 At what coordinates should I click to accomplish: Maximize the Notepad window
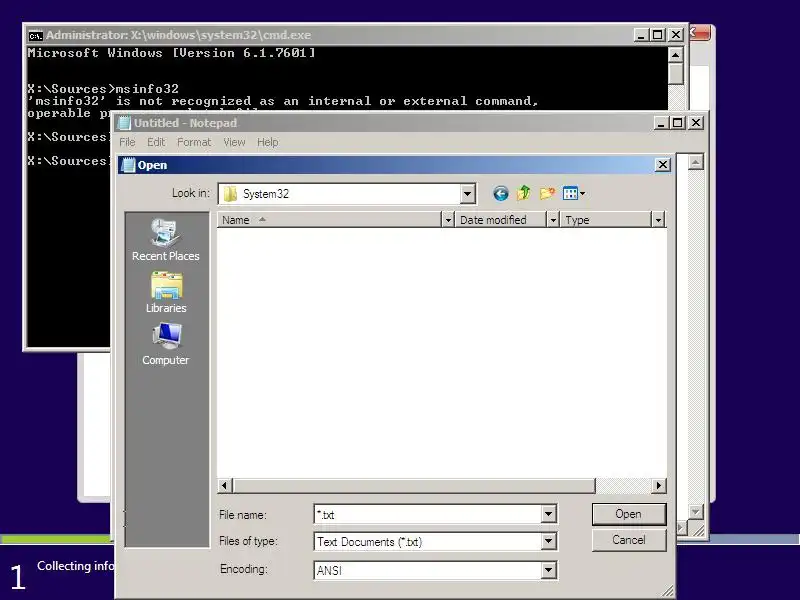click(678, 123)
